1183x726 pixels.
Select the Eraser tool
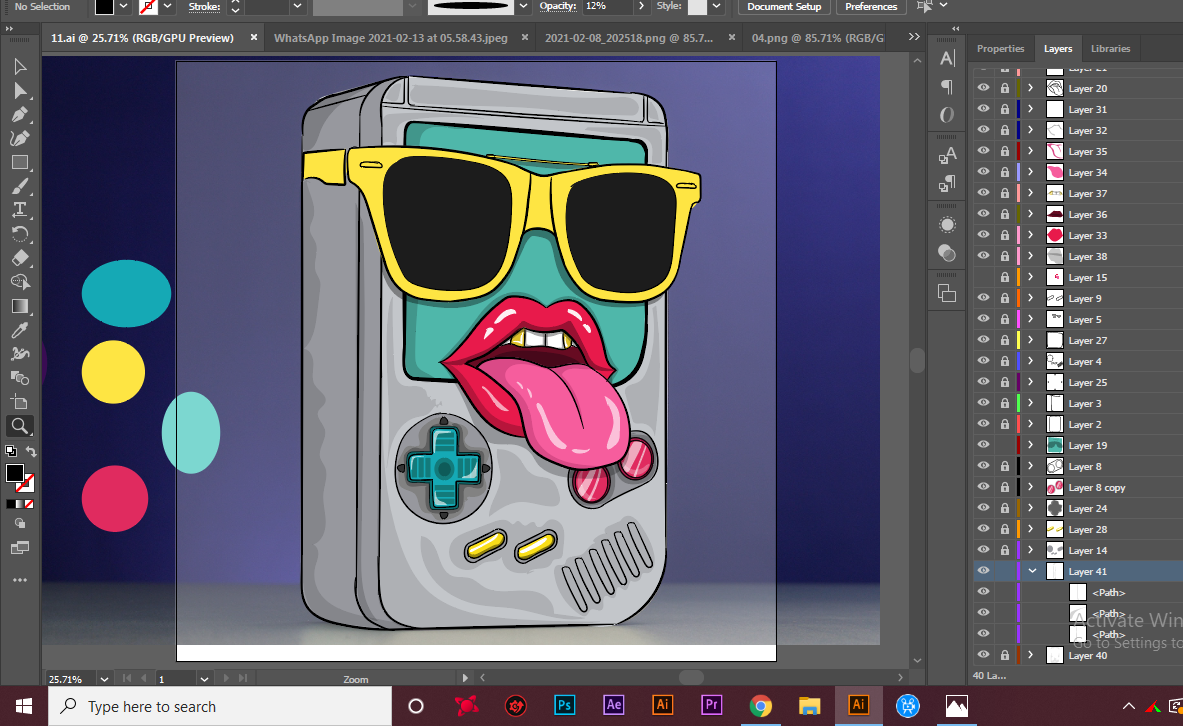point(19,258)
